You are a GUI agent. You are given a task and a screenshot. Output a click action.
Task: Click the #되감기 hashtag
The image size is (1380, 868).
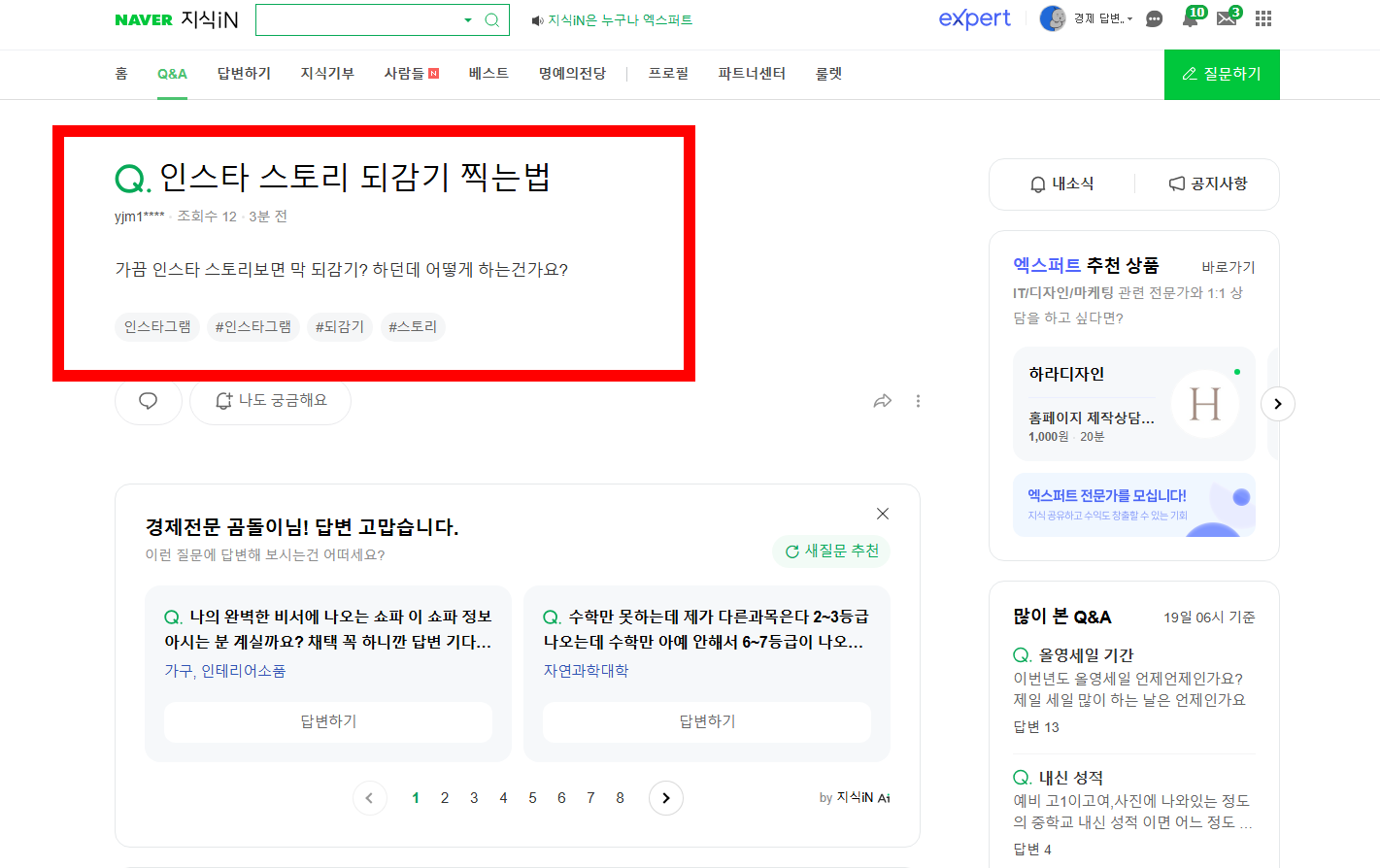point(339,326)
